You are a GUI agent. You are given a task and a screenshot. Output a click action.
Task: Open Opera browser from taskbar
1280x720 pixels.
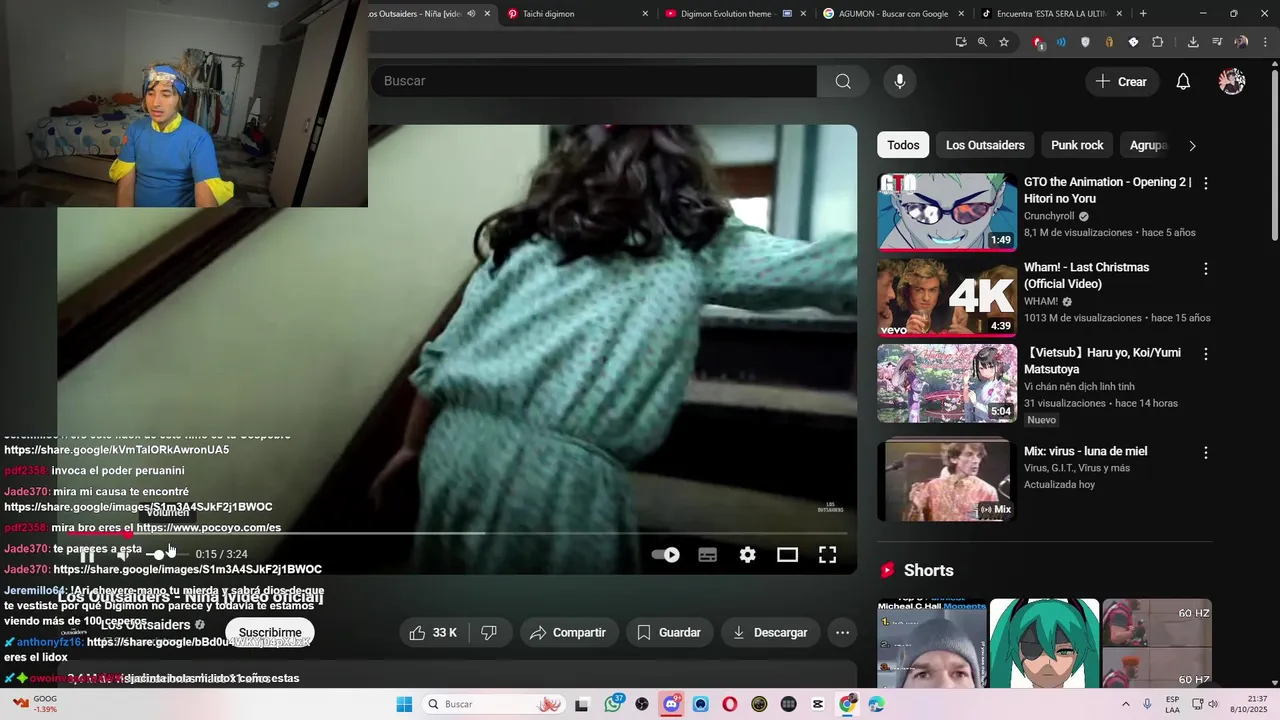click(730, 704)
